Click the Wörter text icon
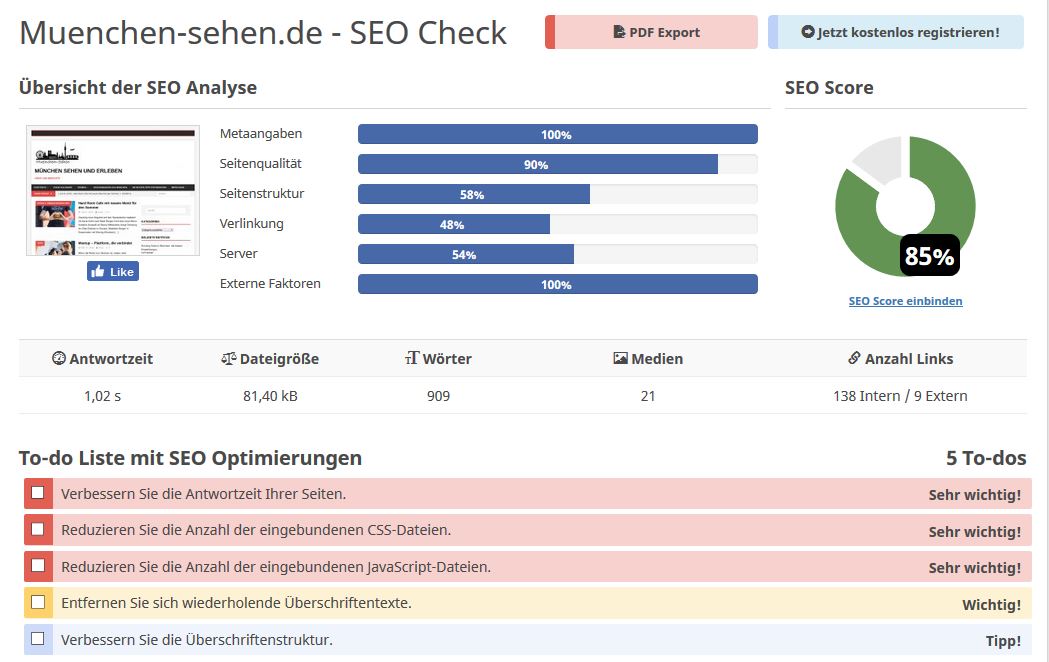 [412, 358]
